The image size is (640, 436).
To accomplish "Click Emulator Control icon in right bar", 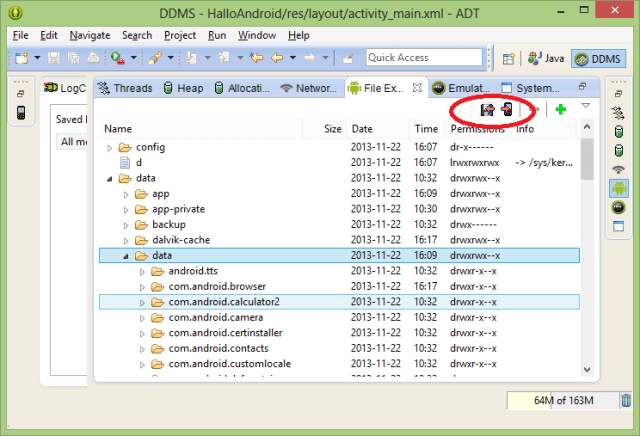I will (x=618, y=207).
